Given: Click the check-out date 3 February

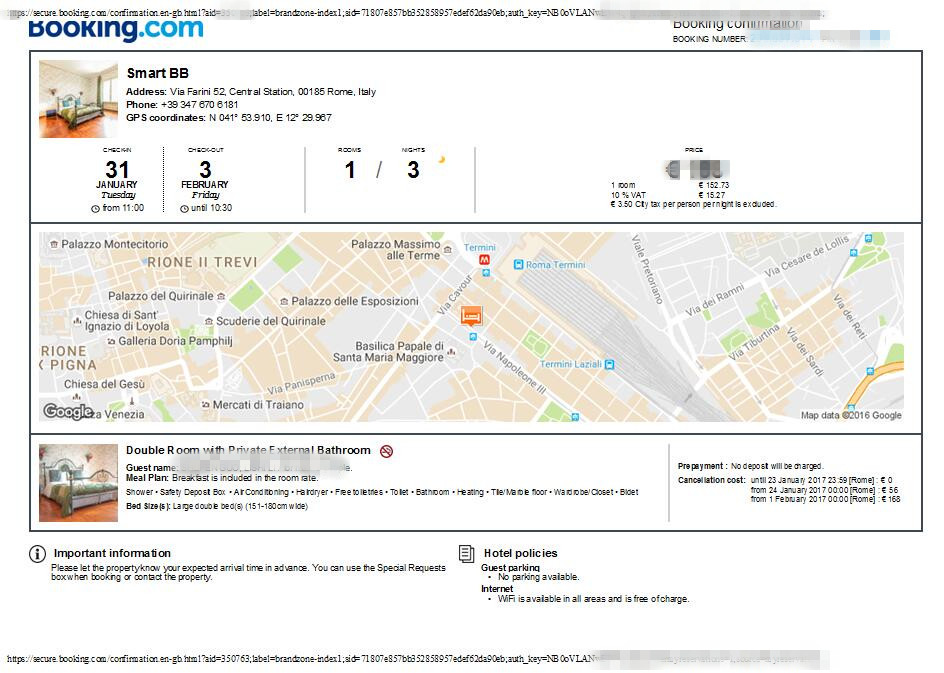Looking at the screenshot, I should coord(205,175).
